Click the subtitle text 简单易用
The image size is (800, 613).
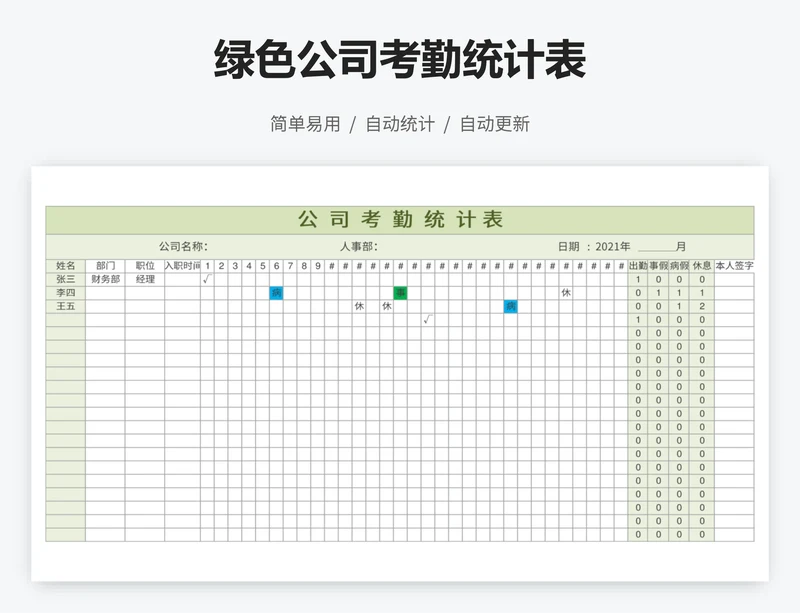pos(305,124)
